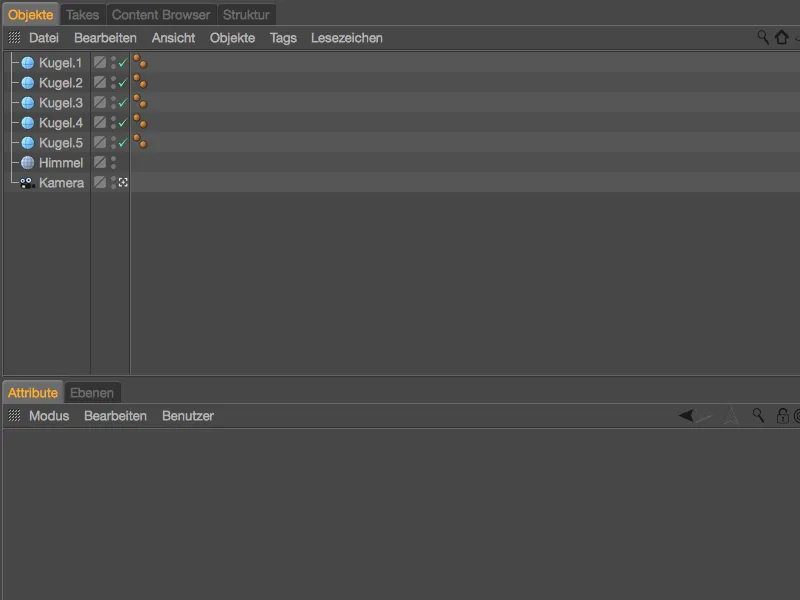
Task: Select the dynamics tag on Kugel.2
Action: click(x=140, y=82)
